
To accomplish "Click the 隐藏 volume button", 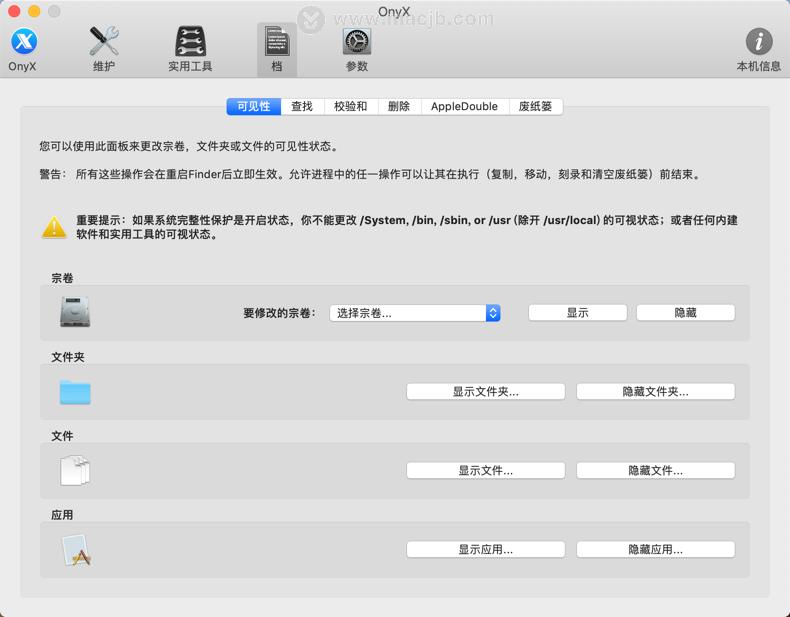I will 685,312.
